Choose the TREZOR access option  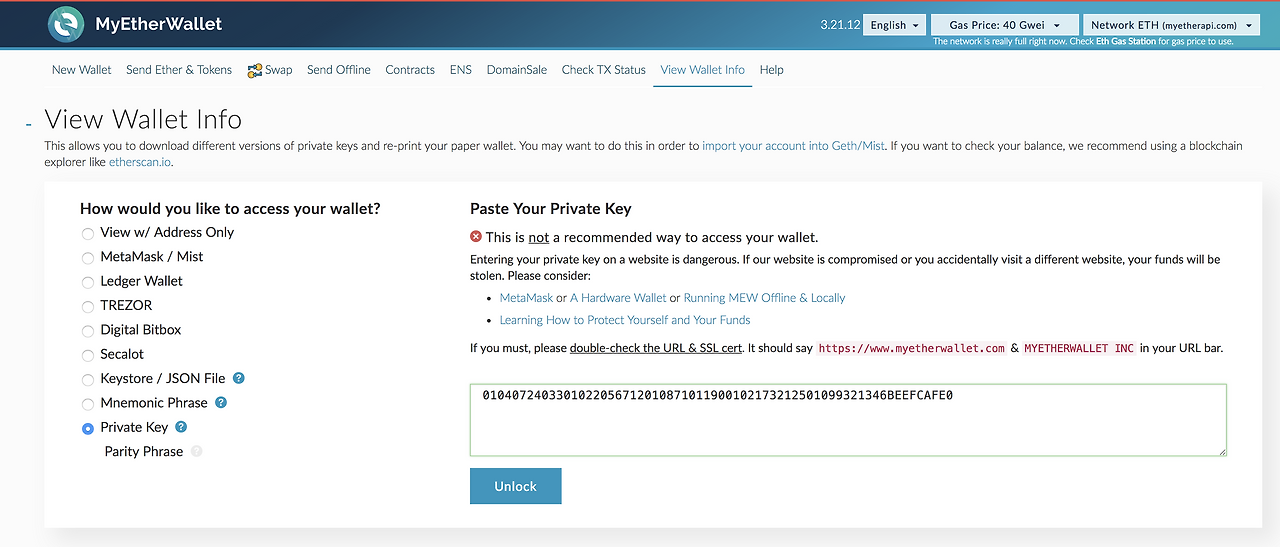point(88,306)
